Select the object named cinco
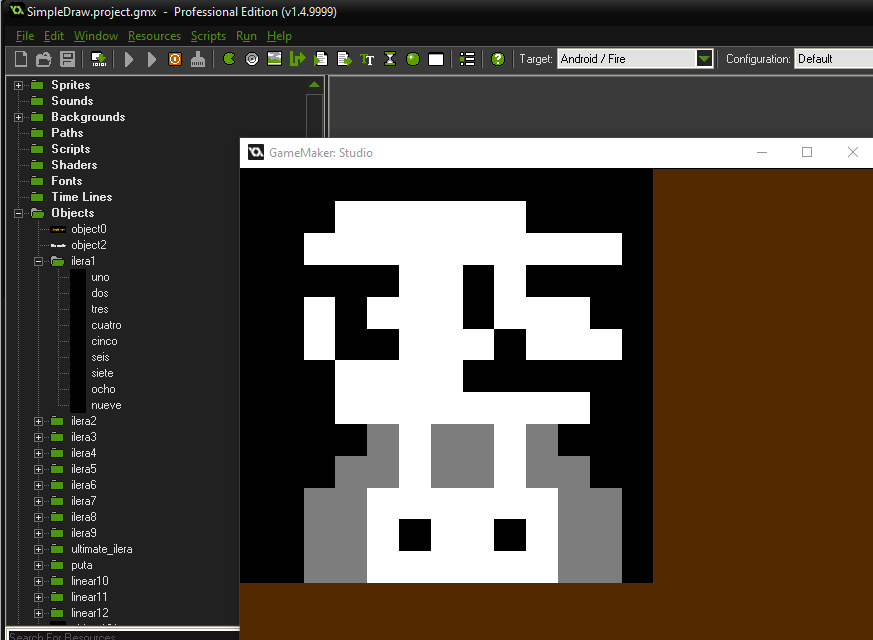Image resolution: width=873 pixels, height=640 pixels. tap(104, 341)
